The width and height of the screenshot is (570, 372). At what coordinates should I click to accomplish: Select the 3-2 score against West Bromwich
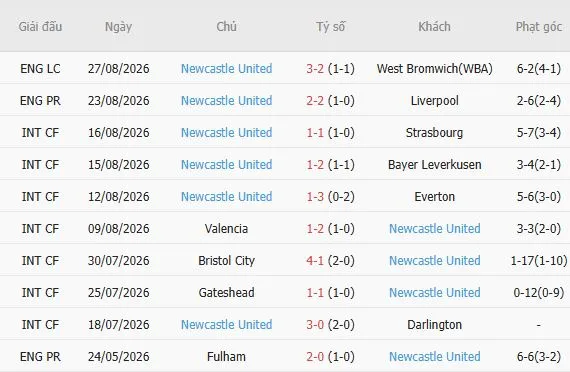pyautogui.click(x=315, y=68)
